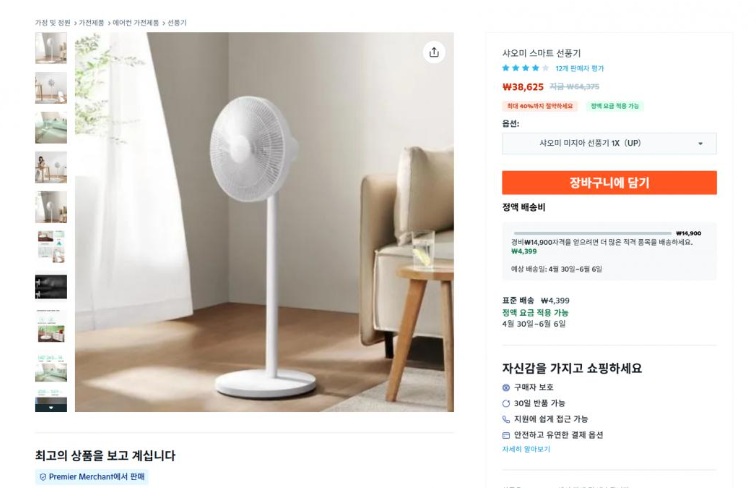Click the share icon on product image
Viewport: 756px width, 503px height.
pyautogui.click(x=434, y=52)
